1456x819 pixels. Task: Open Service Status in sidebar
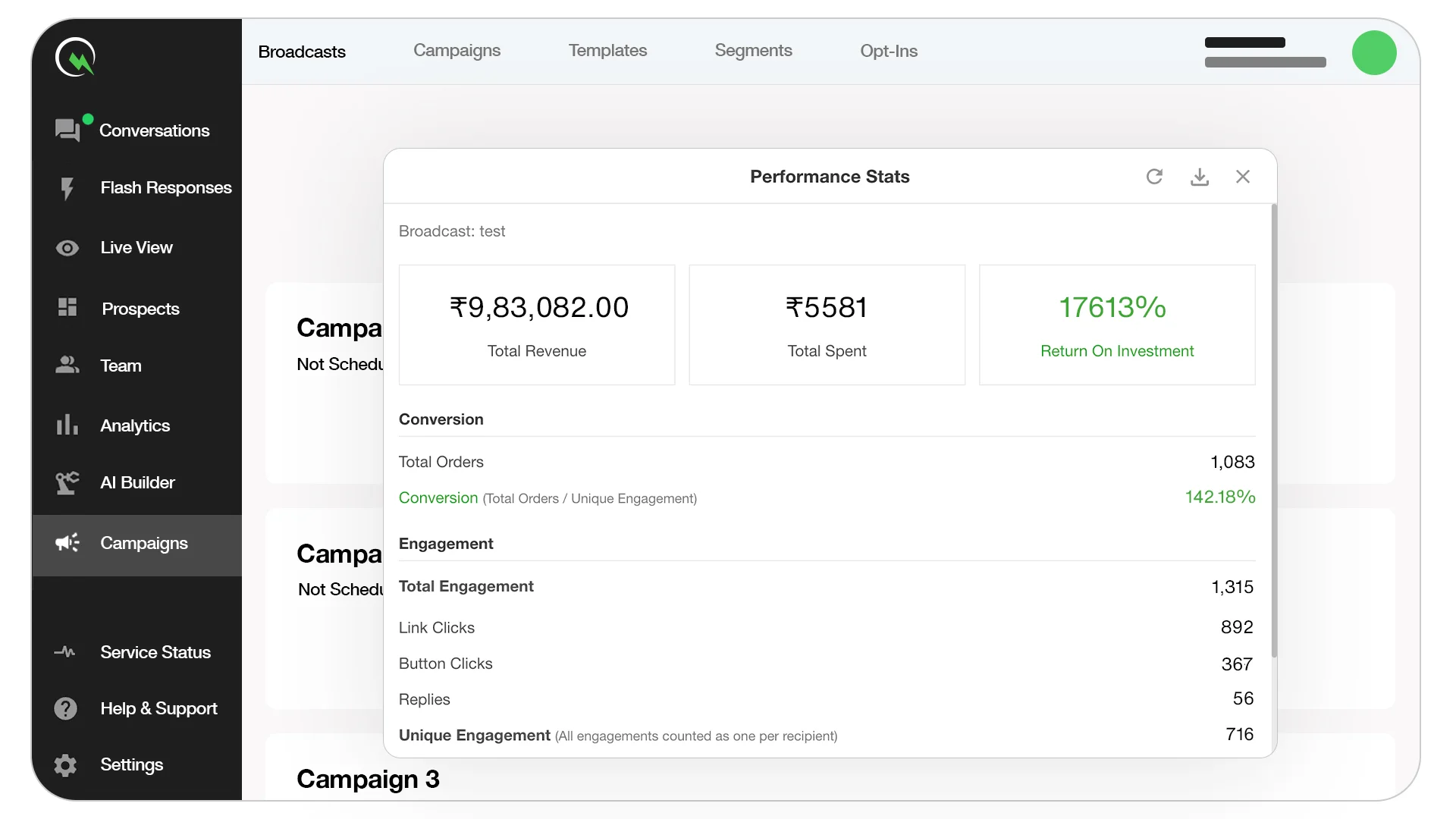[155, 652]
